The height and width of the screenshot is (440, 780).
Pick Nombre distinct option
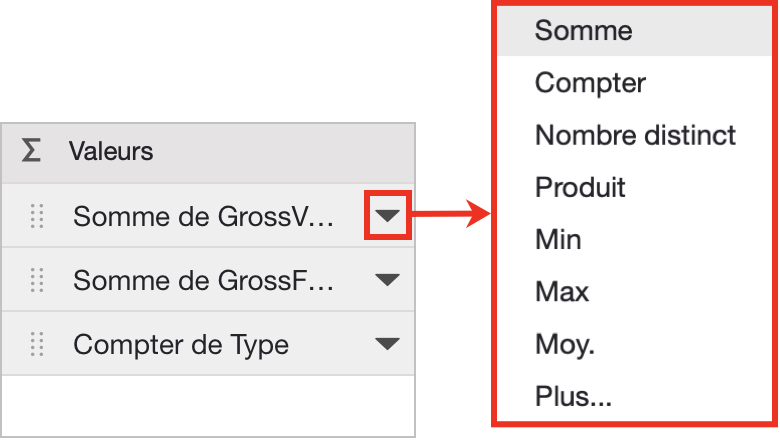pos(635,135)
